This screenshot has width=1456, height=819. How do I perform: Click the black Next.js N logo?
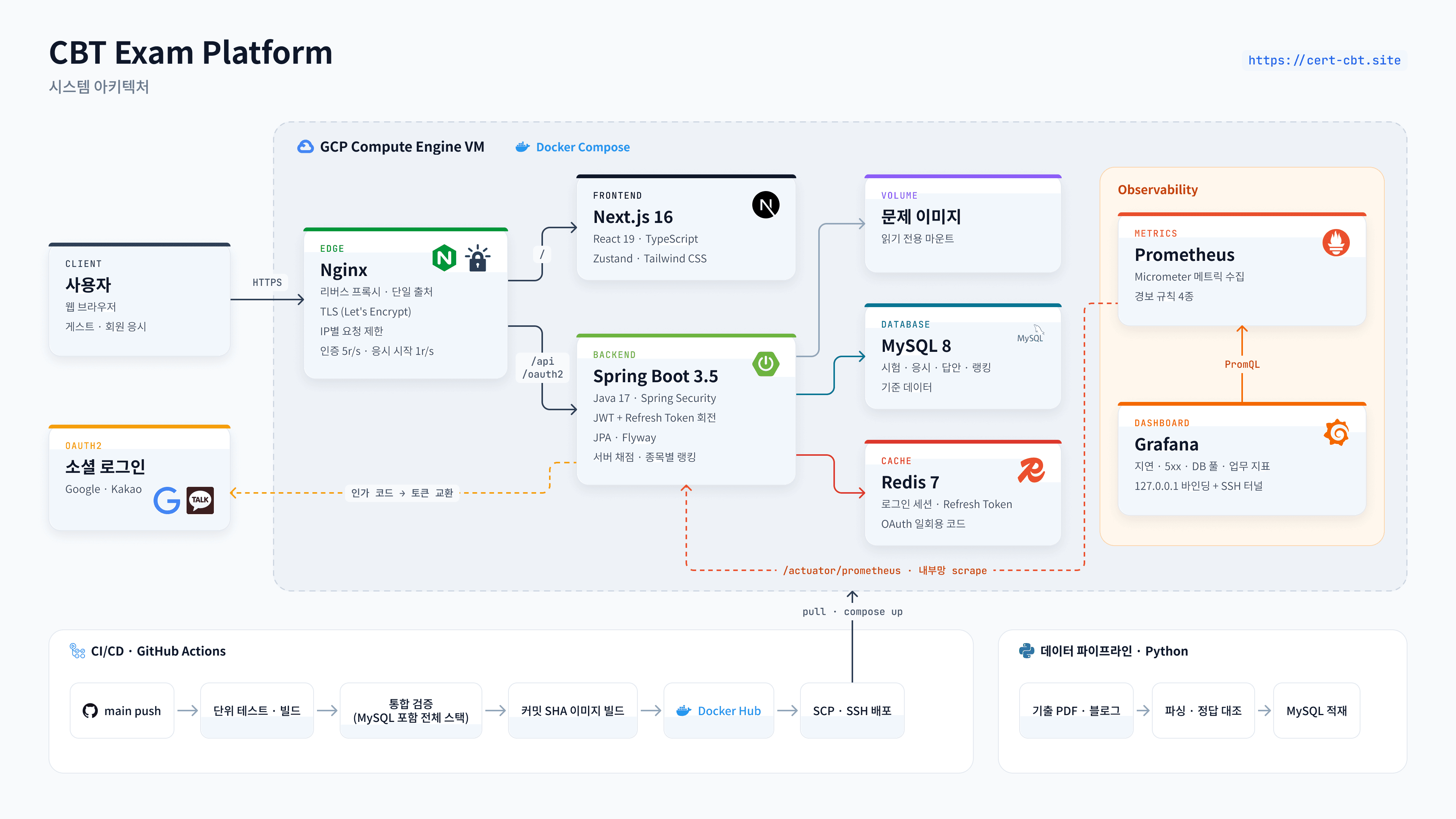(x=766, y=205)
